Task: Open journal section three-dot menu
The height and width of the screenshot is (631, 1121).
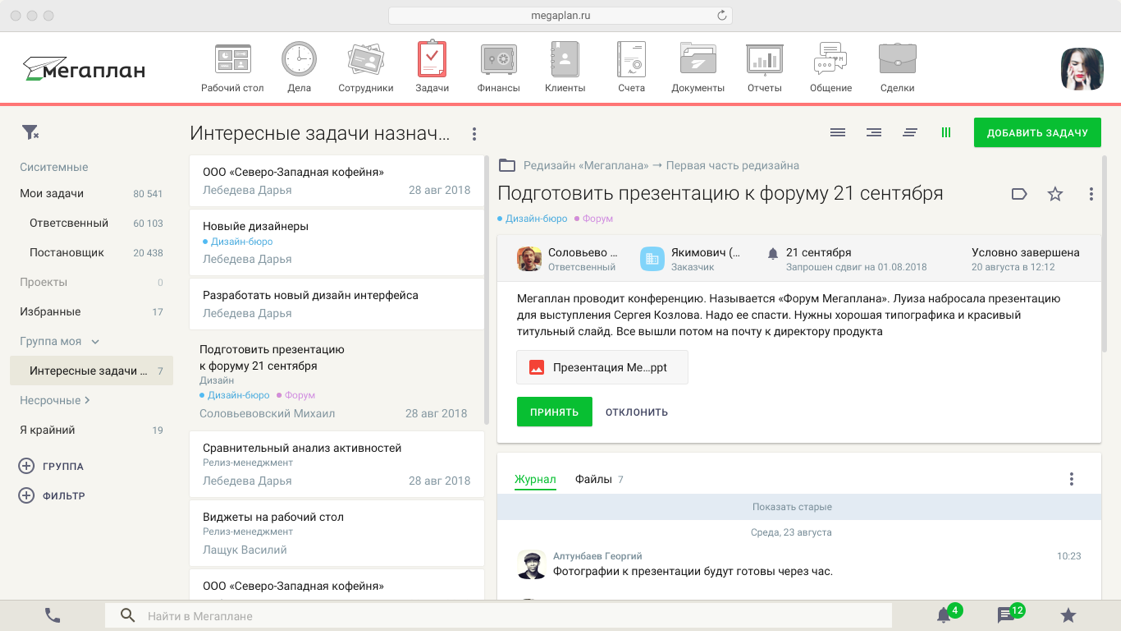Action: tap(1071, 479)
